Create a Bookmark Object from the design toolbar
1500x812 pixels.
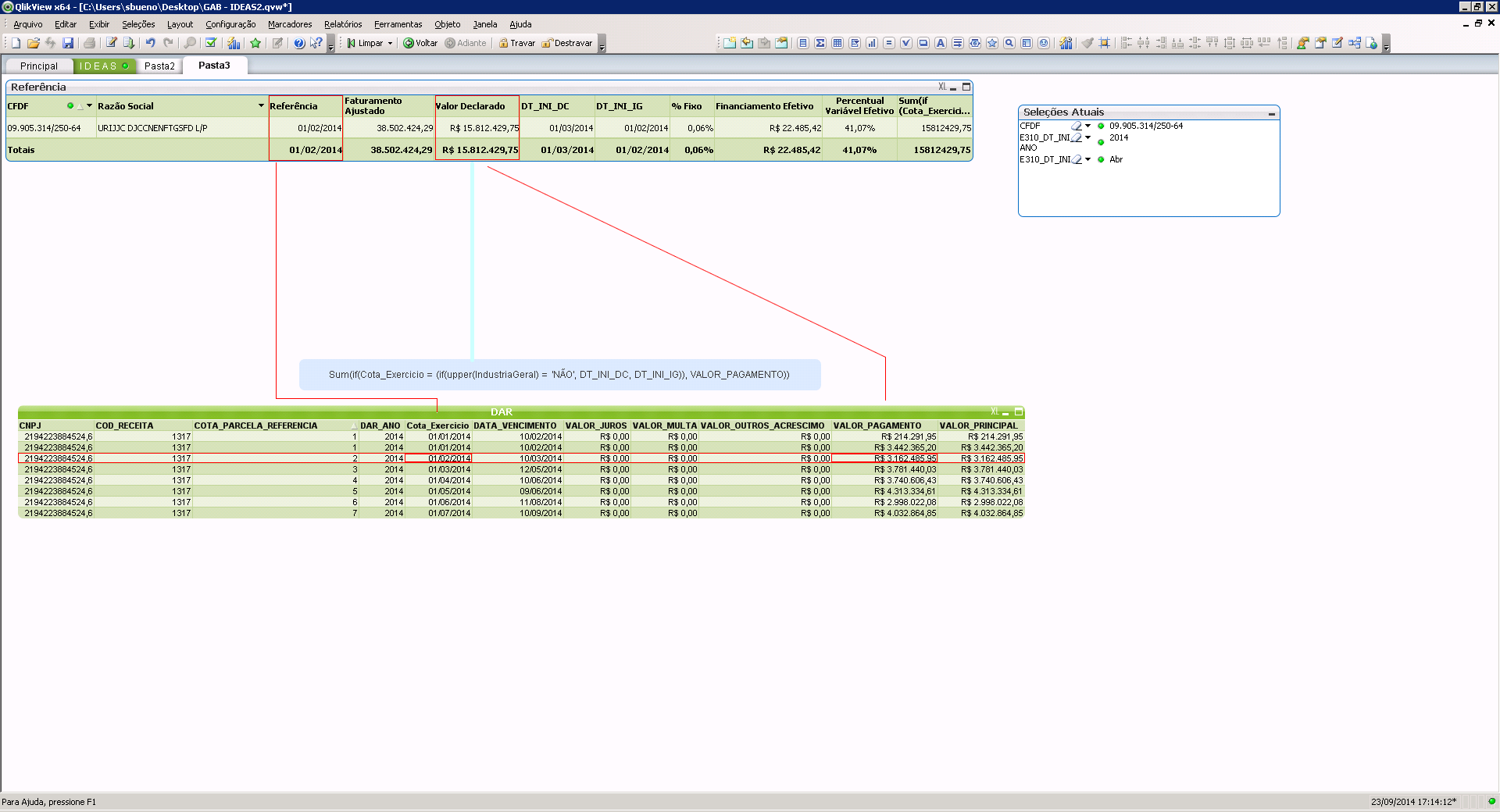992,43
